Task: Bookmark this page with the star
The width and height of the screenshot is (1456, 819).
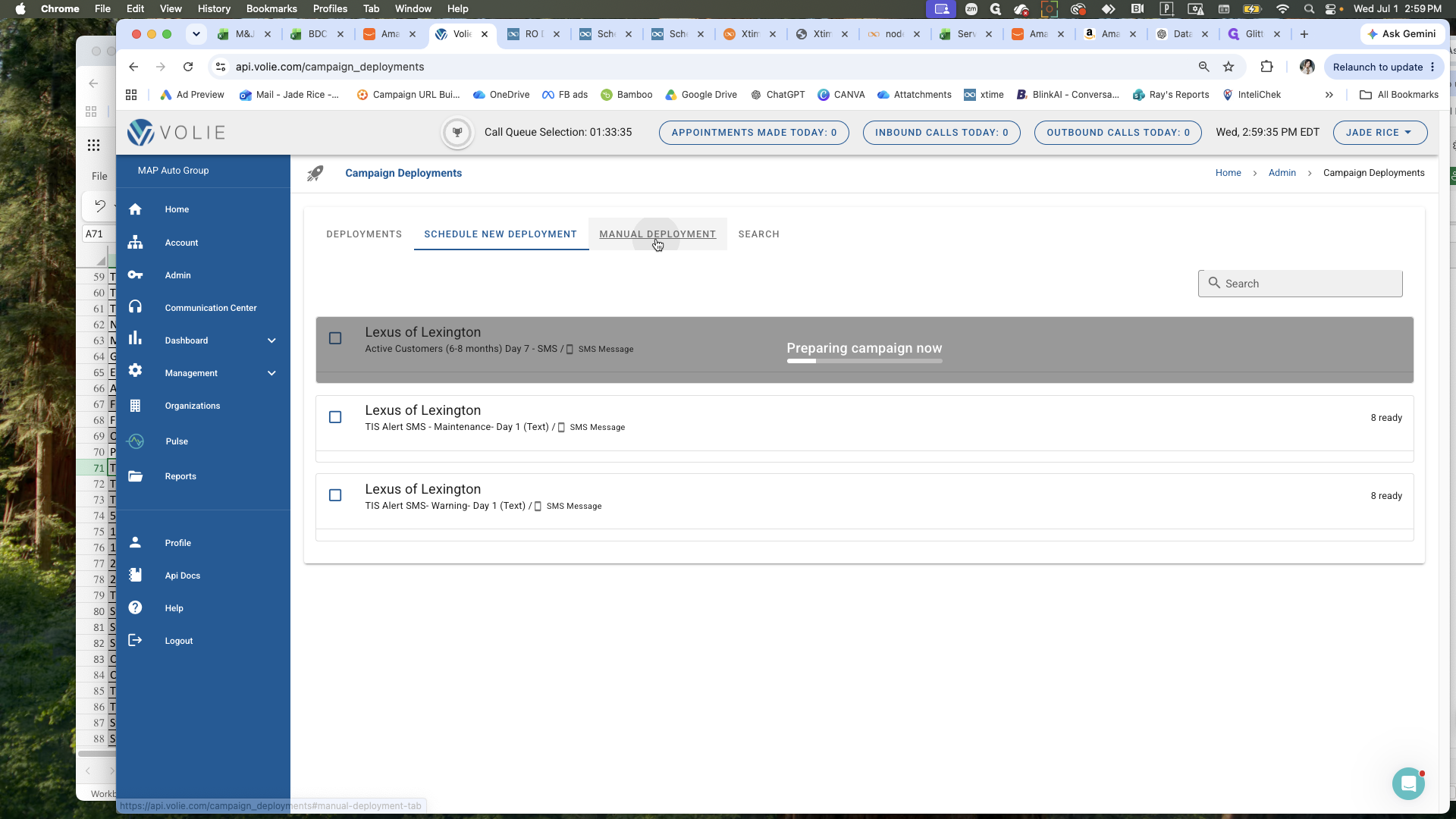Action: pyautogui.click(x=1228, y=67)
